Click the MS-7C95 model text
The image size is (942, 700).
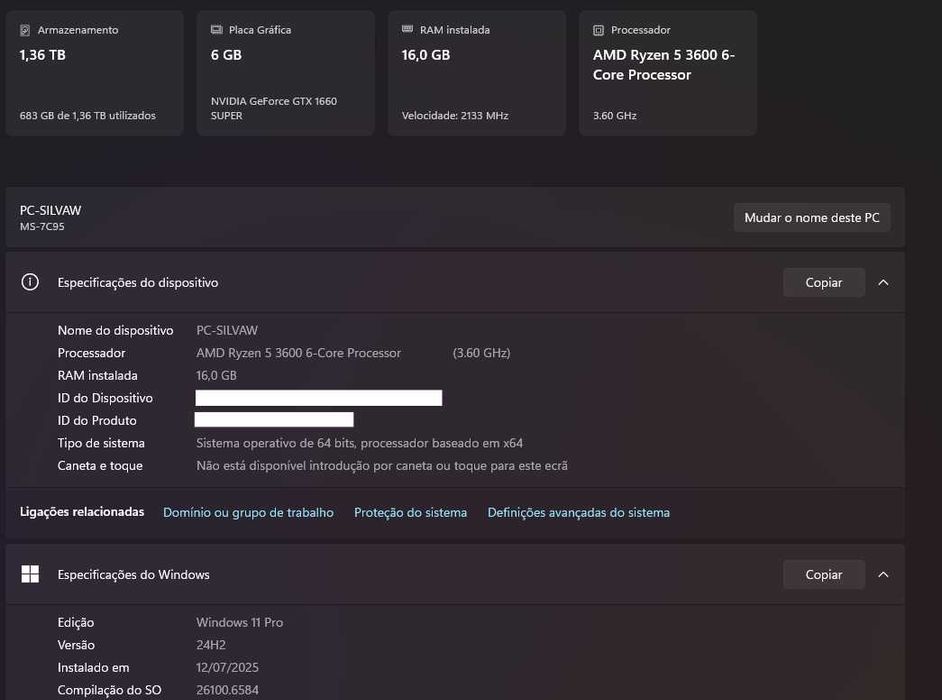42,227
